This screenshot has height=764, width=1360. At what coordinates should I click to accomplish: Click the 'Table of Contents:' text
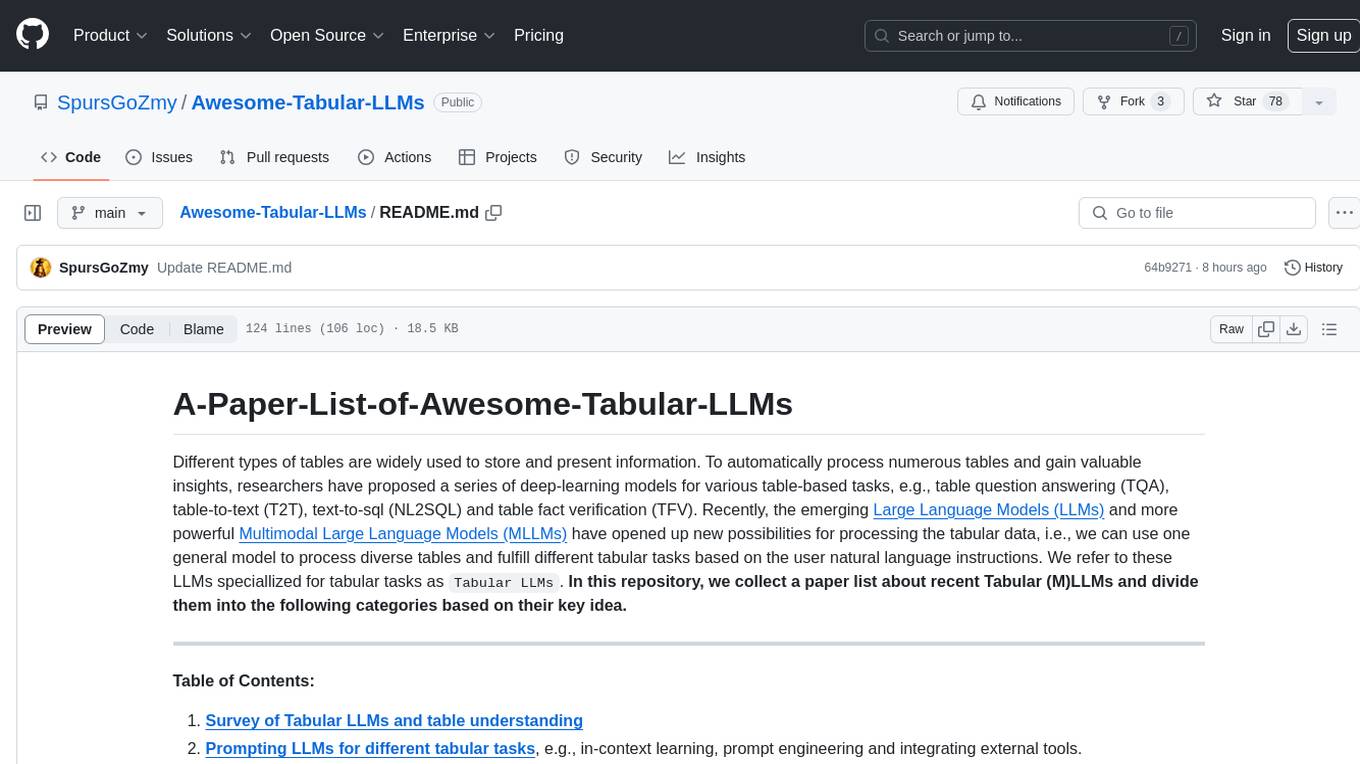[244, 681]
